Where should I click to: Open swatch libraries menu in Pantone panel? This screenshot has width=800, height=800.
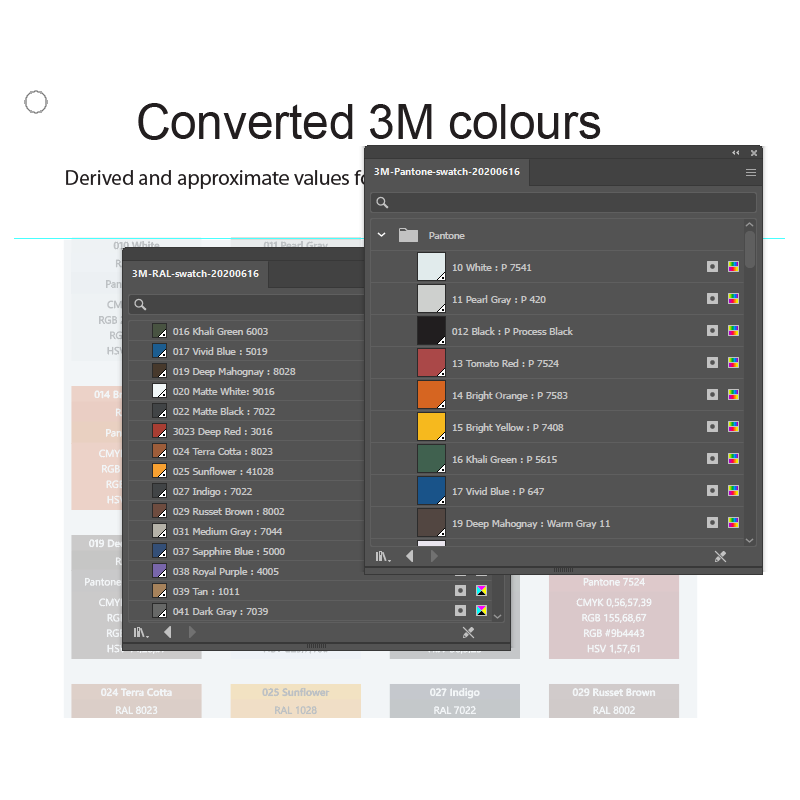[383, 557]
